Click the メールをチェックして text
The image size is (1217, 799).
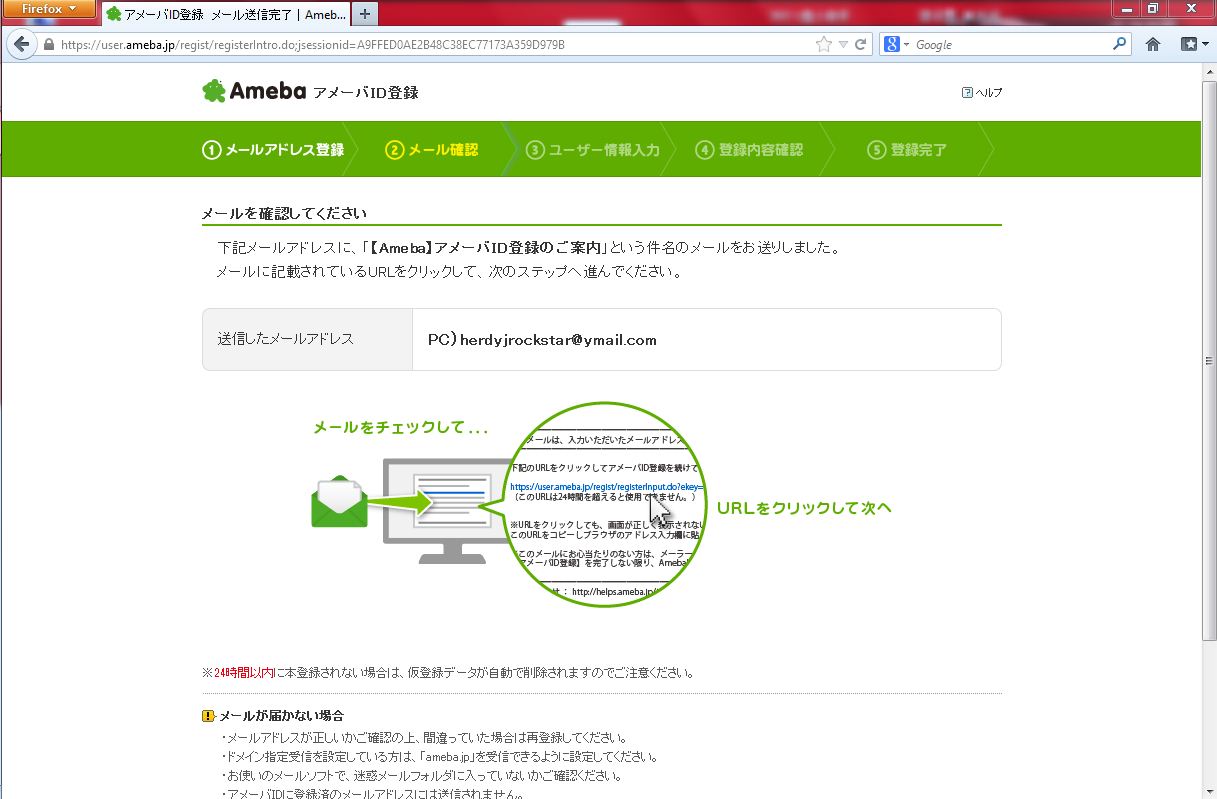pos(401,428)
